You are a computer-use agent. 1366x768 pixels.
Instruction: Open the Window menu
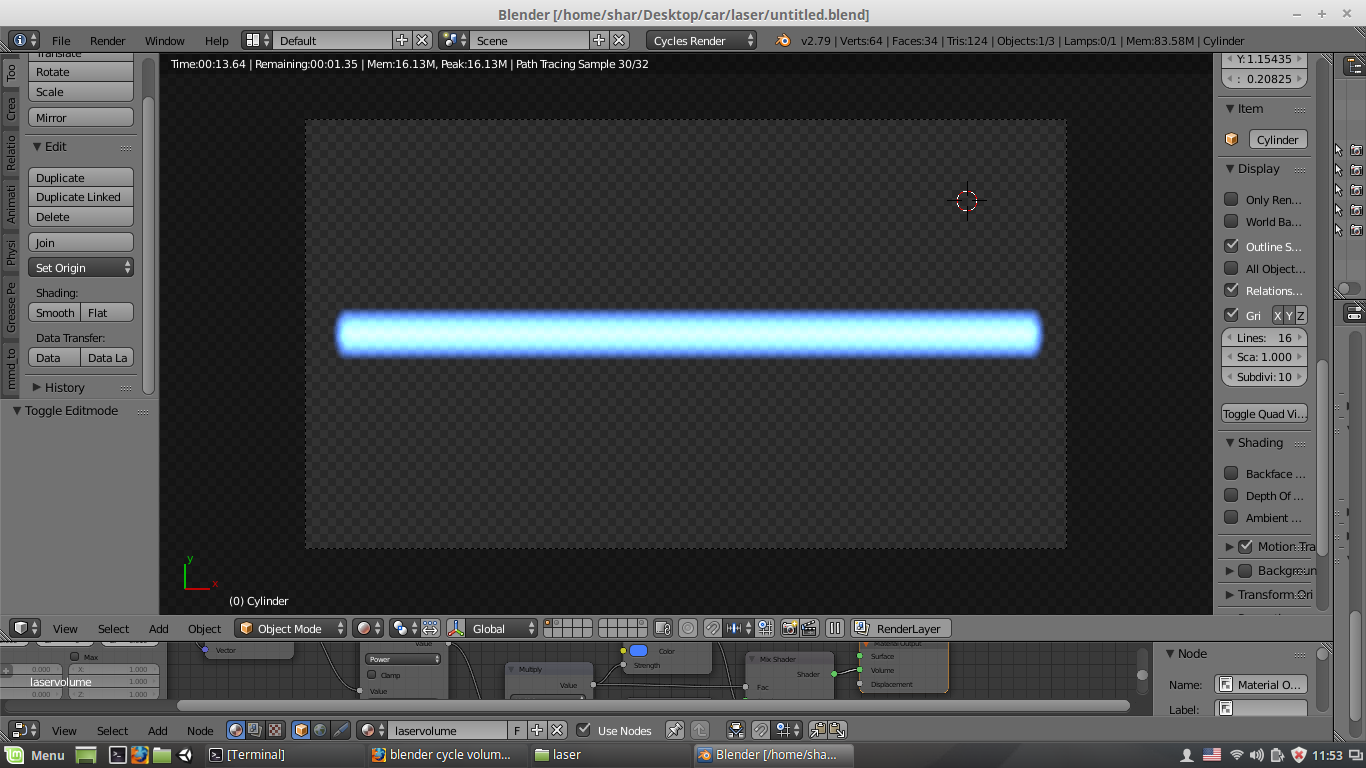coord(165,41)
